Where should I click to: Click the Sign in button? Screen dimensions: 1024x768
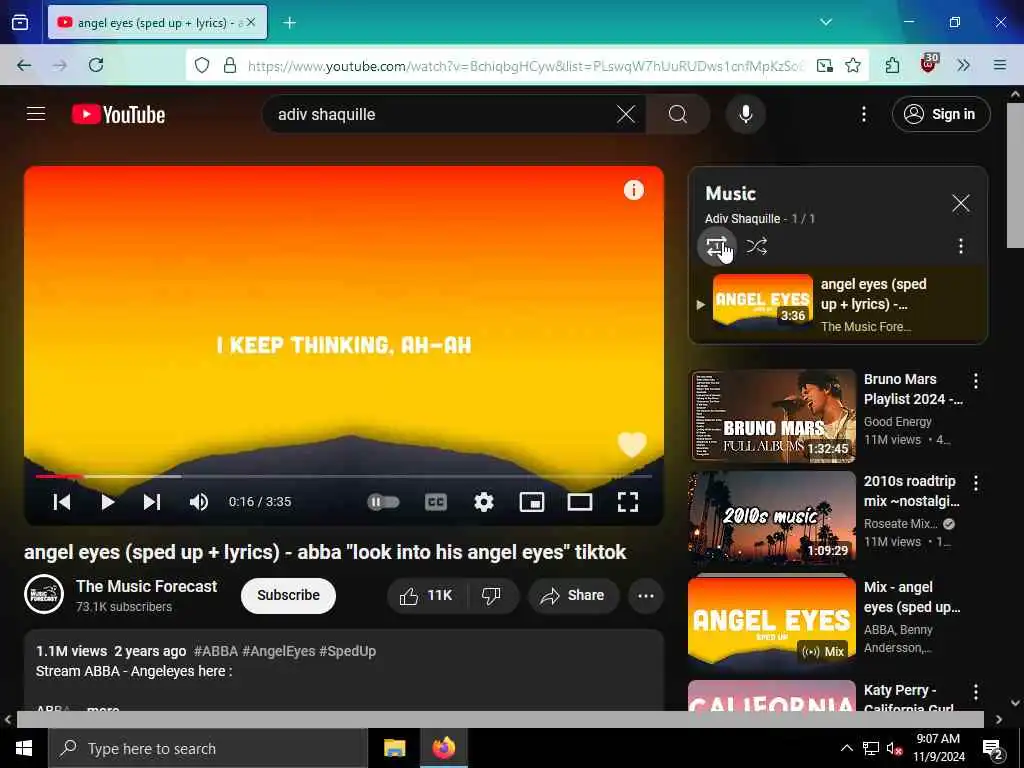[940, 114]
